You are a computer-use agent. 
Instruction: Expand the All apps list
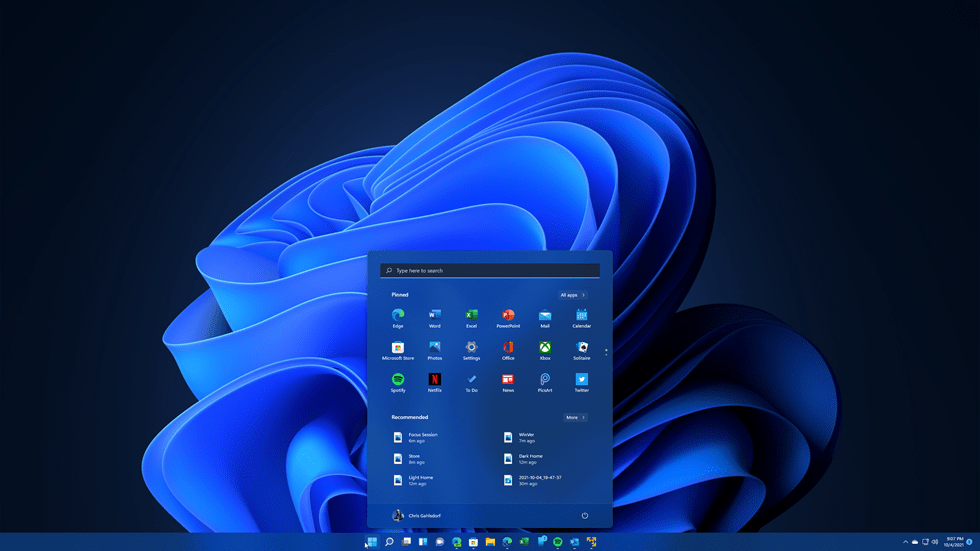pos(572,295)
